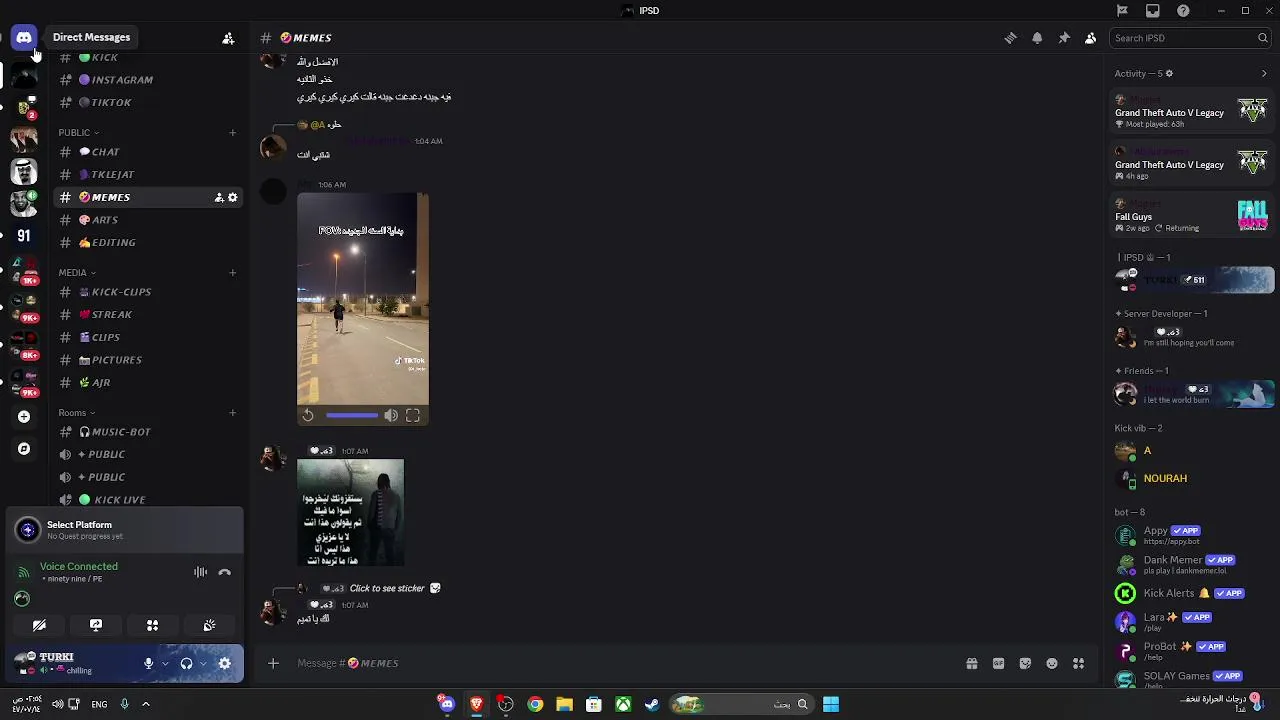This screenshot has width=1280, height=720.
Task: Toggle camera on in voice panel
Action: click(39, 625)
